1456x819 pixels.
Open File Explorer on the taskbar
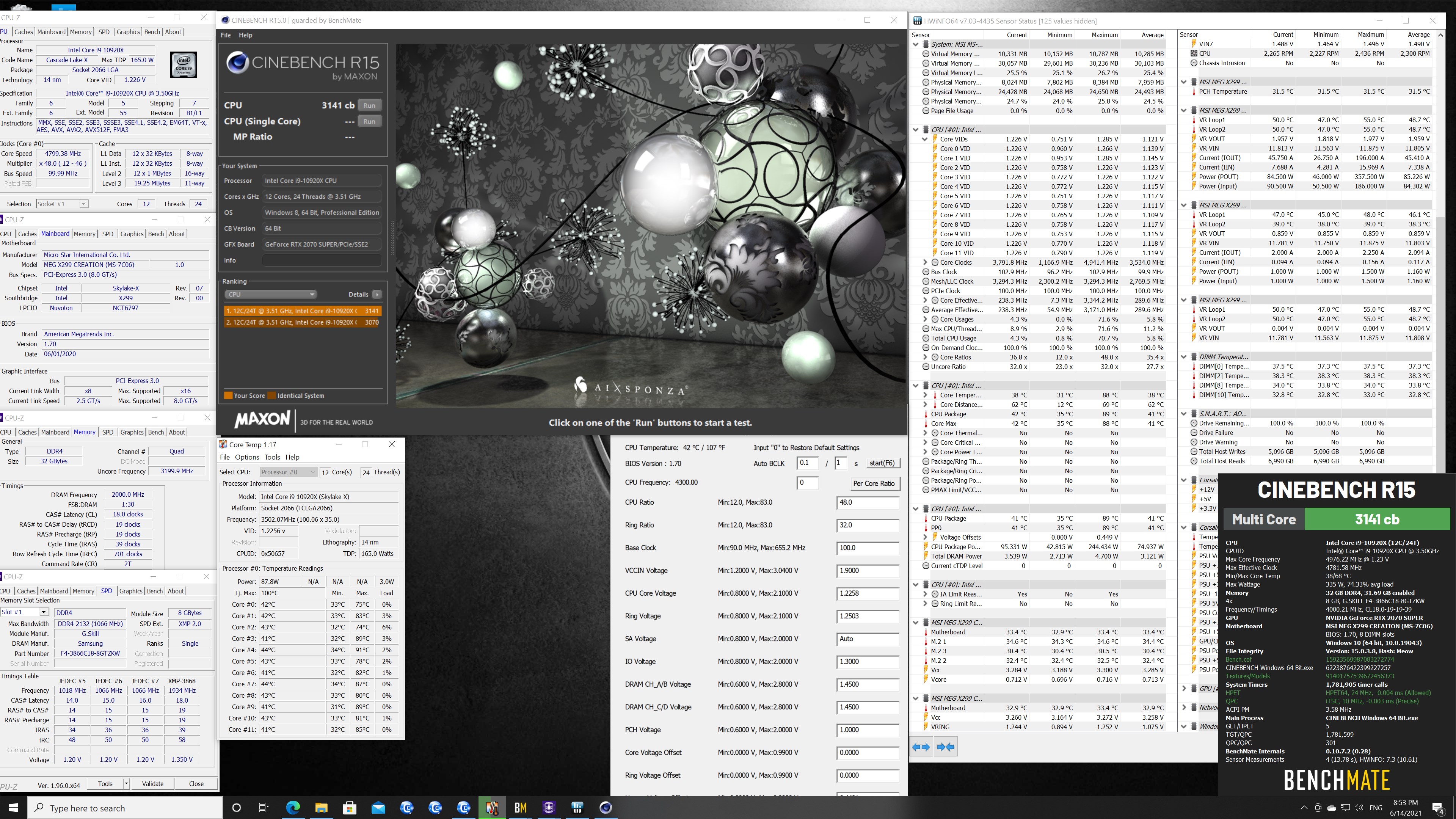tap(321, 808)
